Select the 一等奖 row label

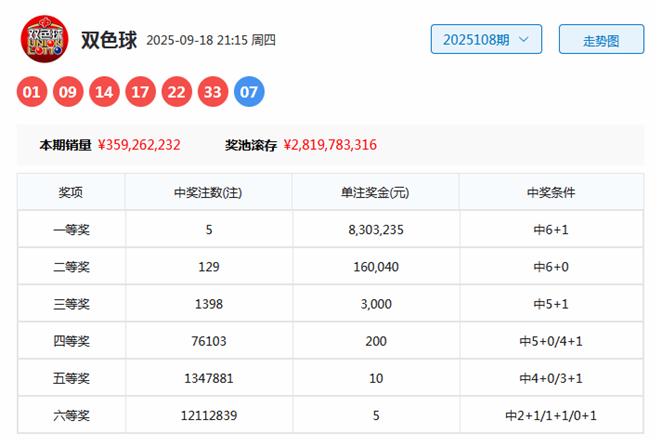point(71,230)
